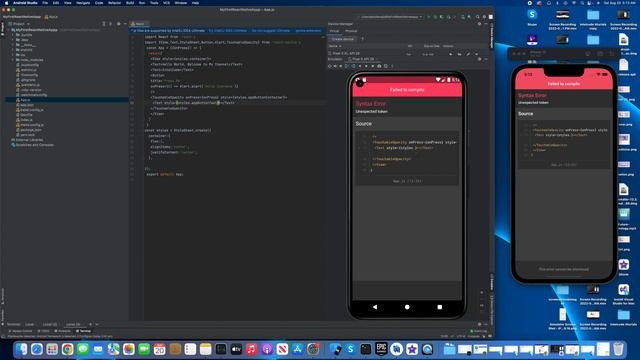Screen dimensions: 640x360
Task: Click the Android emulator home circle button
Action: 407,307
